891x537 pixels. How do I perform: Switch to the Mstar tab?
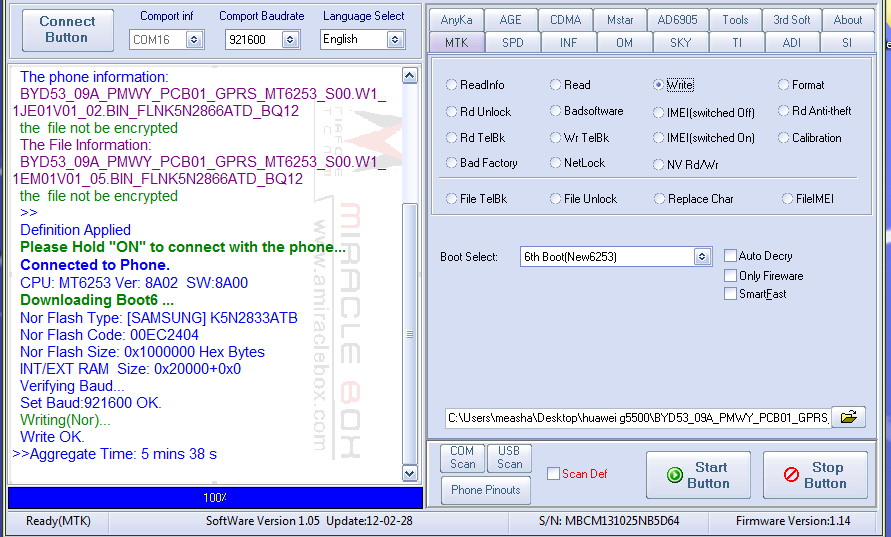pos(620,20)
